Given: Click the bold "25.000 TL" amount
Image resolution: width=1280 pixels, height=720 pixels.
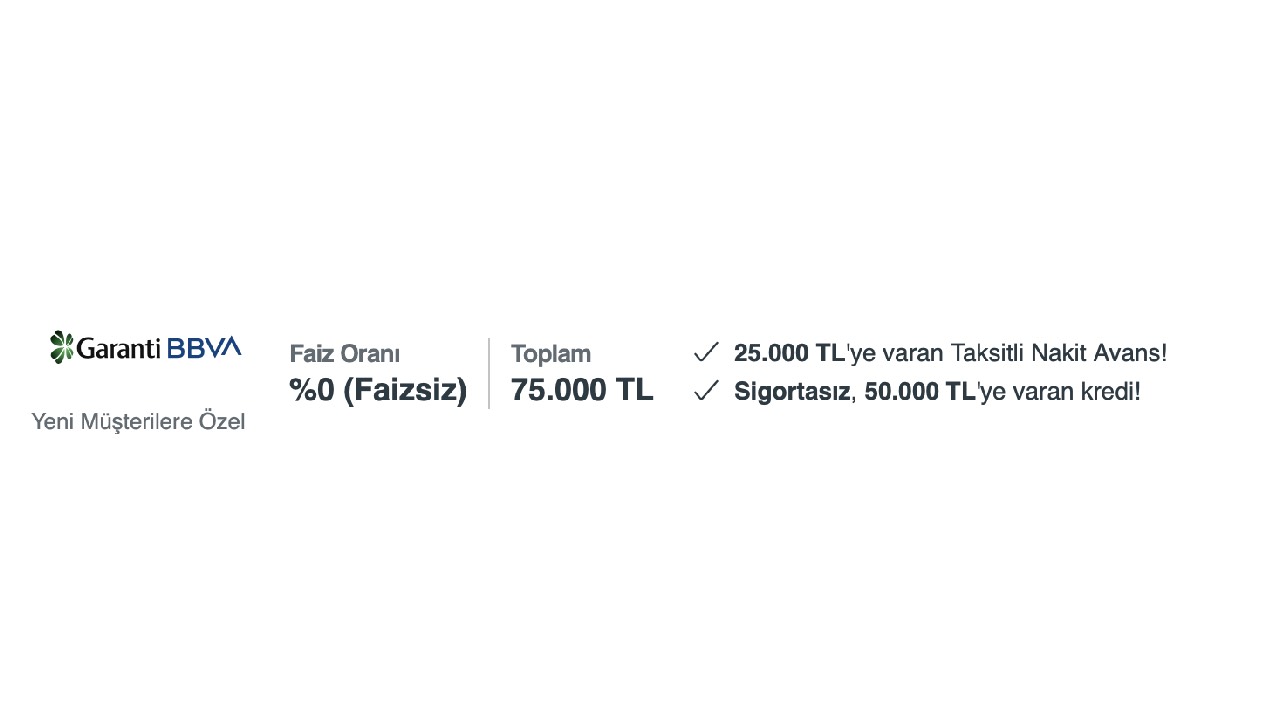Looking at the screenshot, I should (789, 353).
